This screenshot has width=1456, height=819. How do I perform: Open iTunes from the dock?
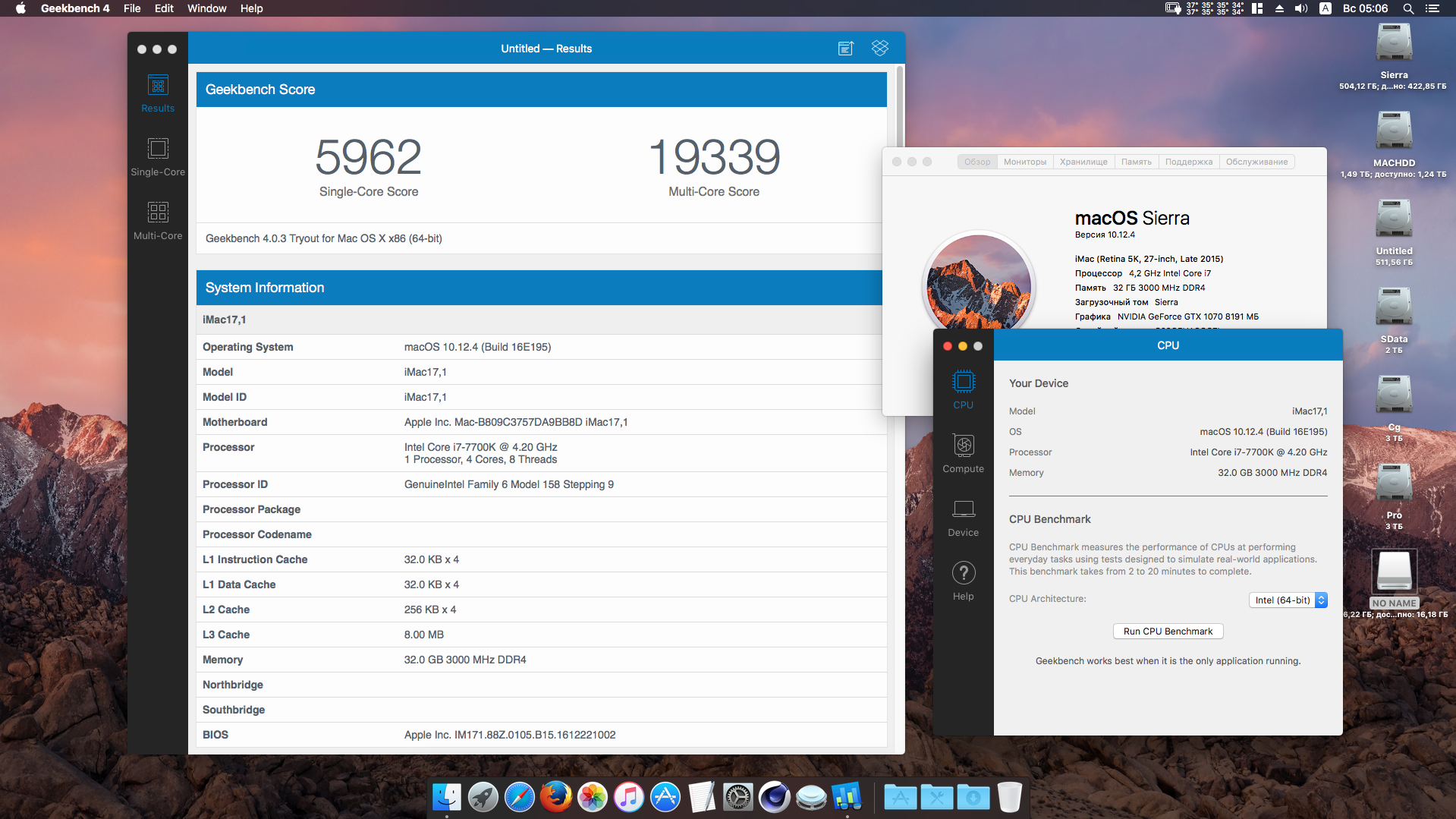[x=629, y=797]
